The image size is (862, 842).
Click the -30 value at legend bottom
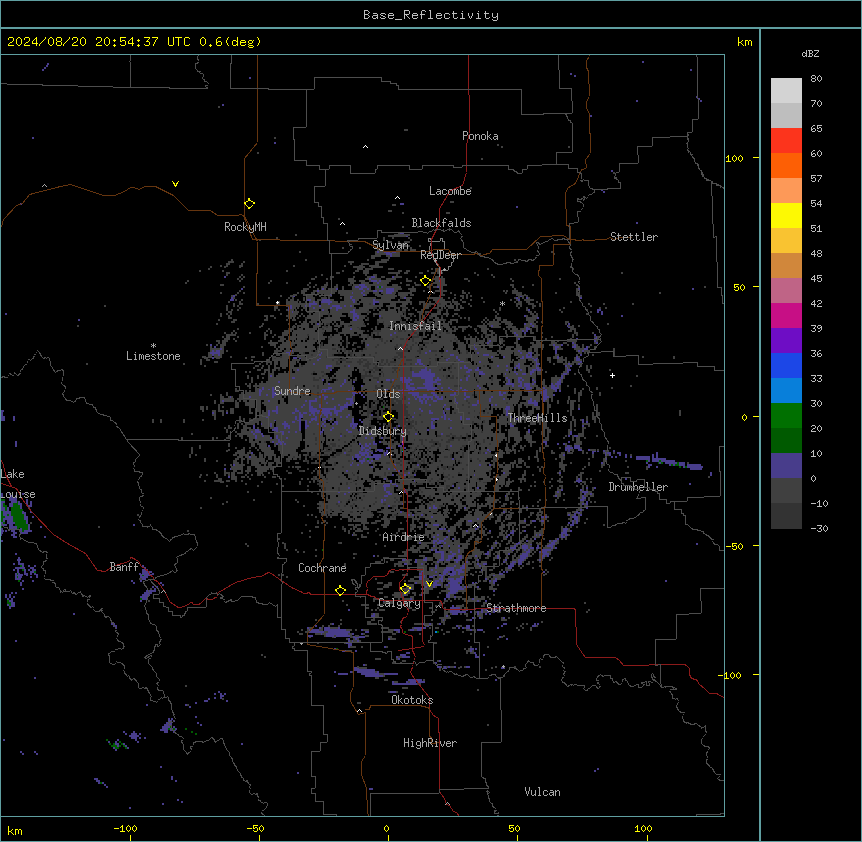(x=819, y=528)
